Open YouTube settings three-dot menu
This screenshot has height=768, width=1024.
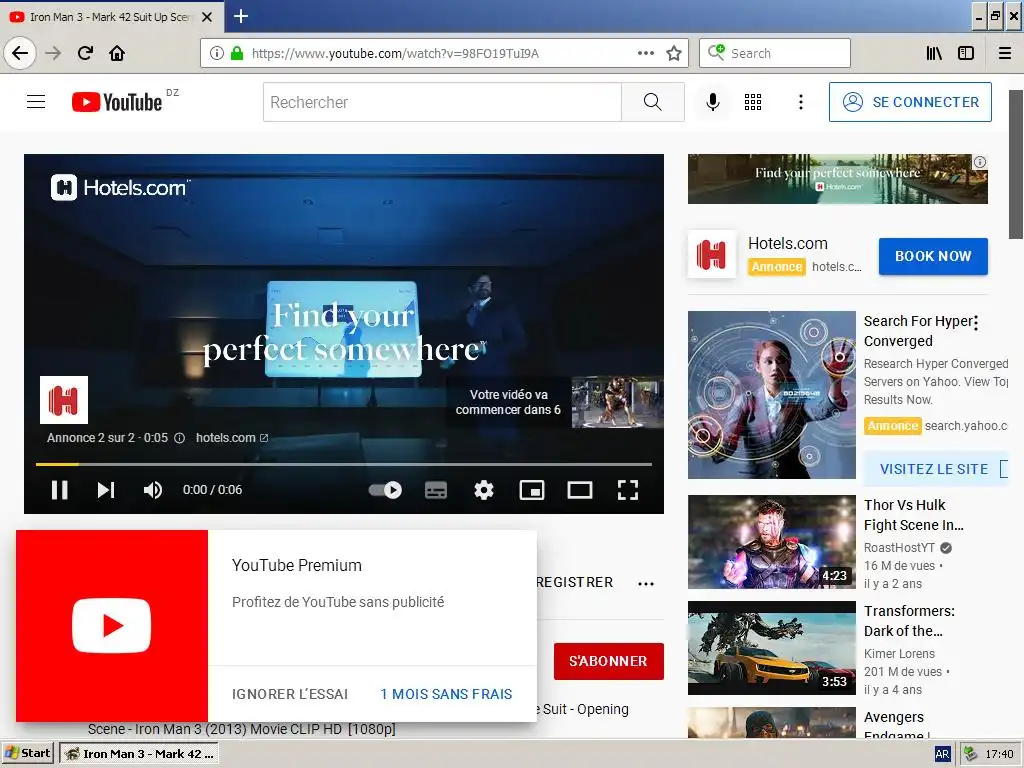pos(801,102)
